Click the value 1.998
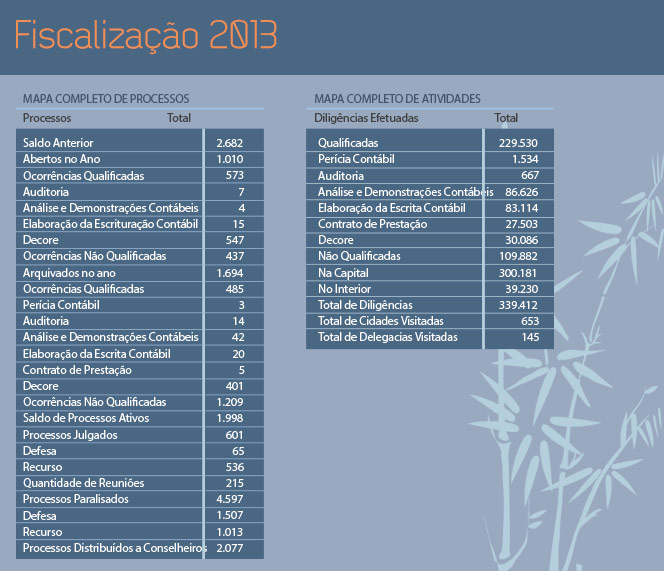Viewport: 664px width, 571px height. (230, 418)
